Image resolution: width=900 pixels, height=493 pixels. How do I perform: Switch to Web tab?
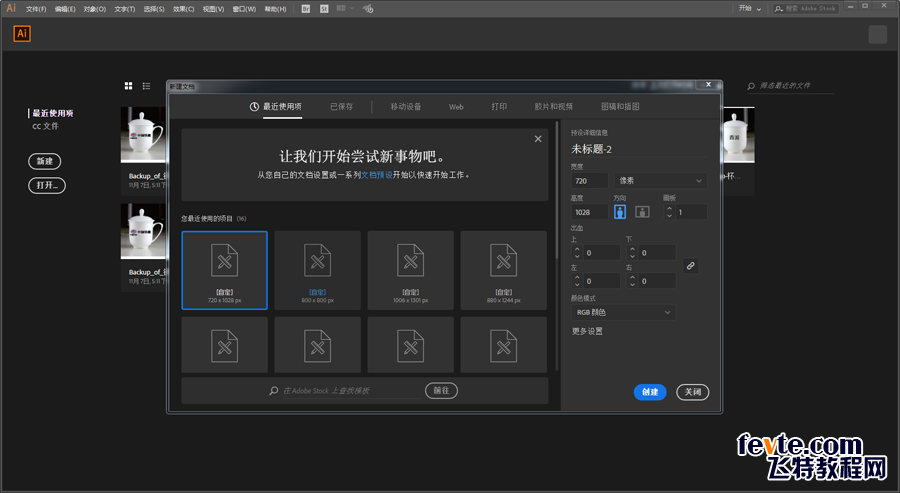[456, 107]
